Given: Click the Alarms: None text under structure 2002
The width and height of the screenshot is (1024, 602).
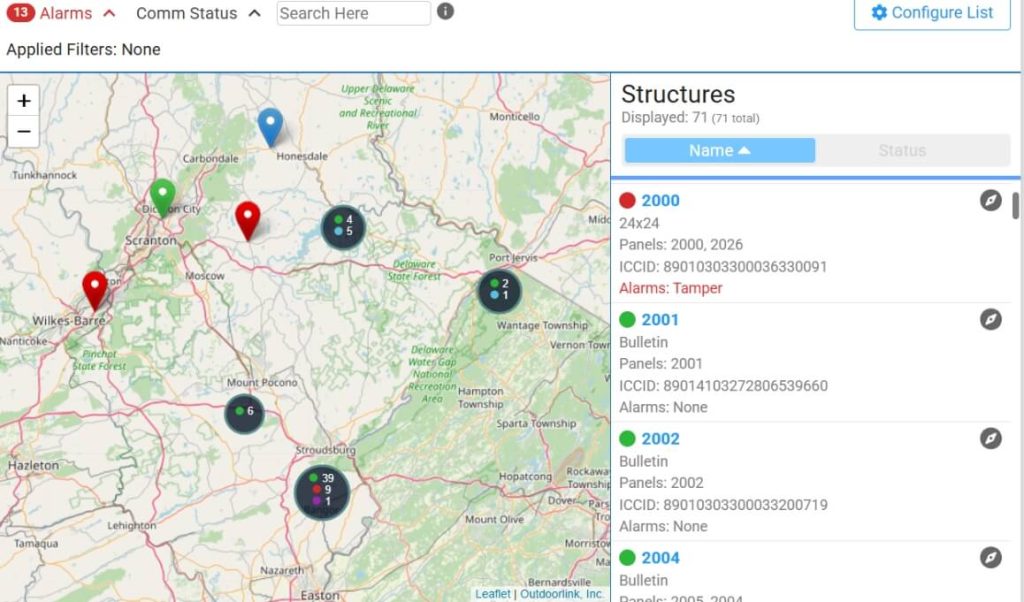Looking at the screenshot, I should click(663, 526).
